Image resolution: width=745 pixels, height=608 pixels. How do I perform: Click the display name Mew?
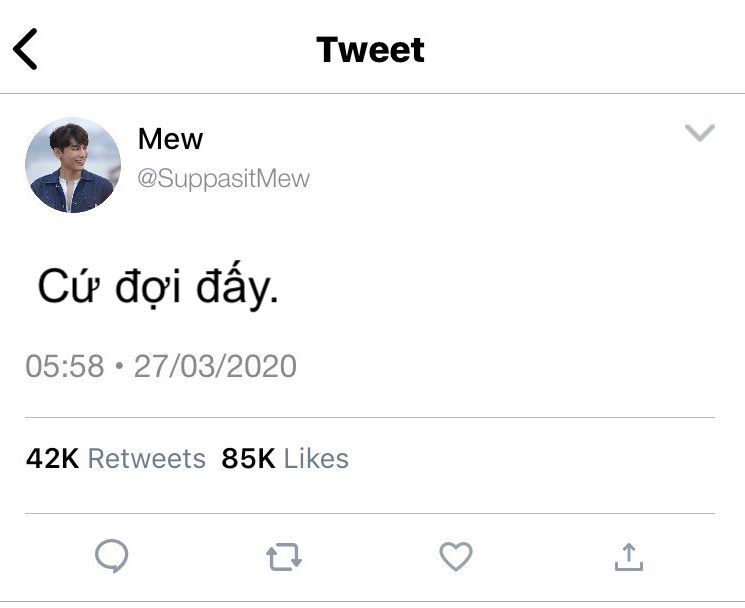coord(170,139)
